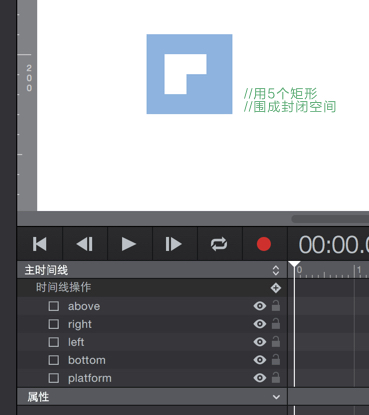Open 主时间线 timeline selector
The width and height of the screenshot is (369, 415).
pos(276,270)
